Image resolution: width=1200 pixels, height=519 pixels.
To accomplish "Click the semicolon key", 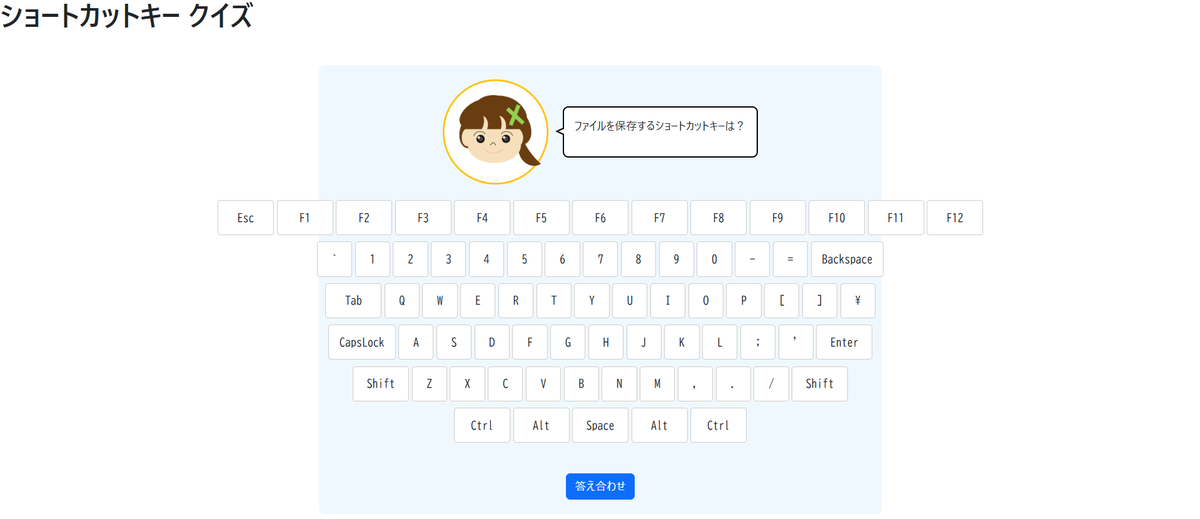I will pyautogui.click(x=758, y=342).
